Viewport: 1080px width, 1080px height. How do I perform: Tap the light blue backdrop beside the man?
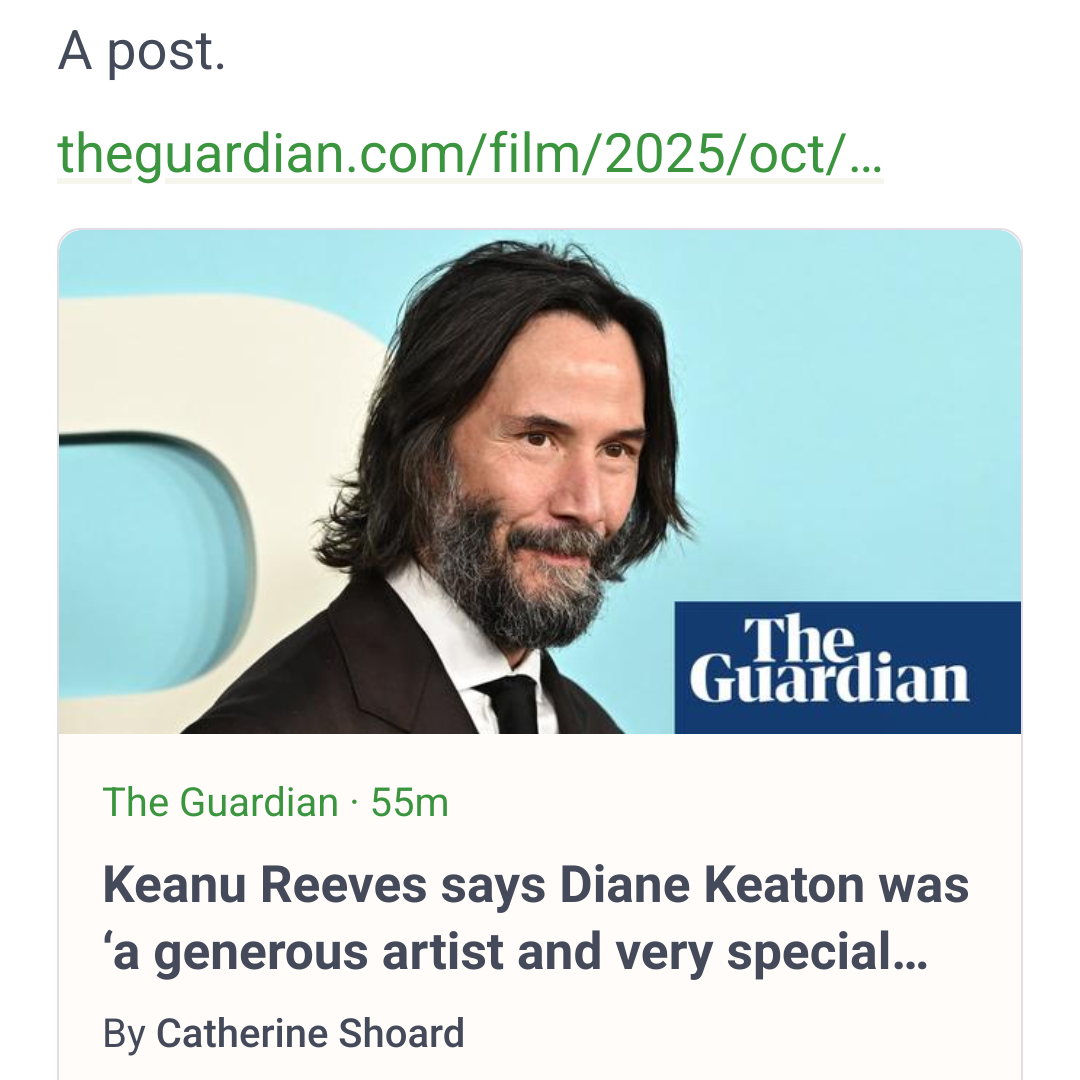(850, 400)
